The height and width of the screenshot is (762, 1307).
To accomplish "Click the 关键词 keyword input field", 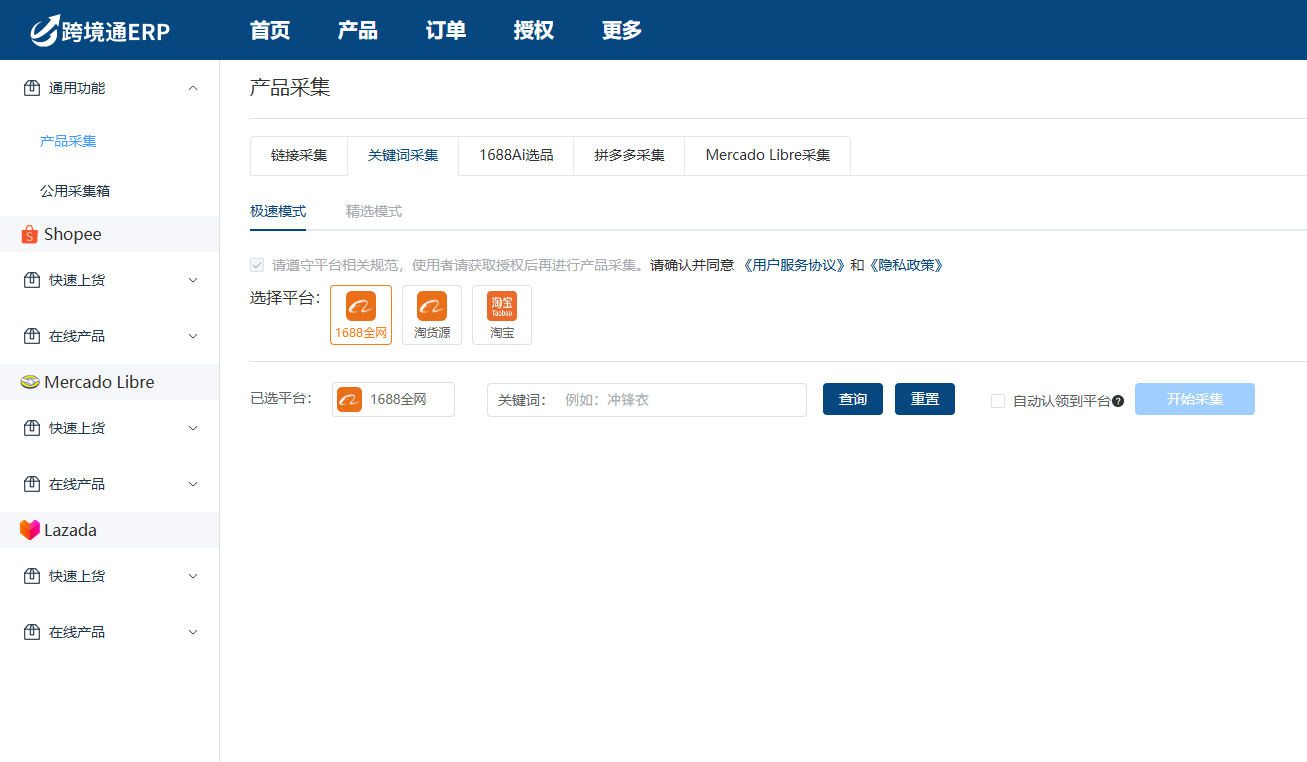I will pos(680,400).
